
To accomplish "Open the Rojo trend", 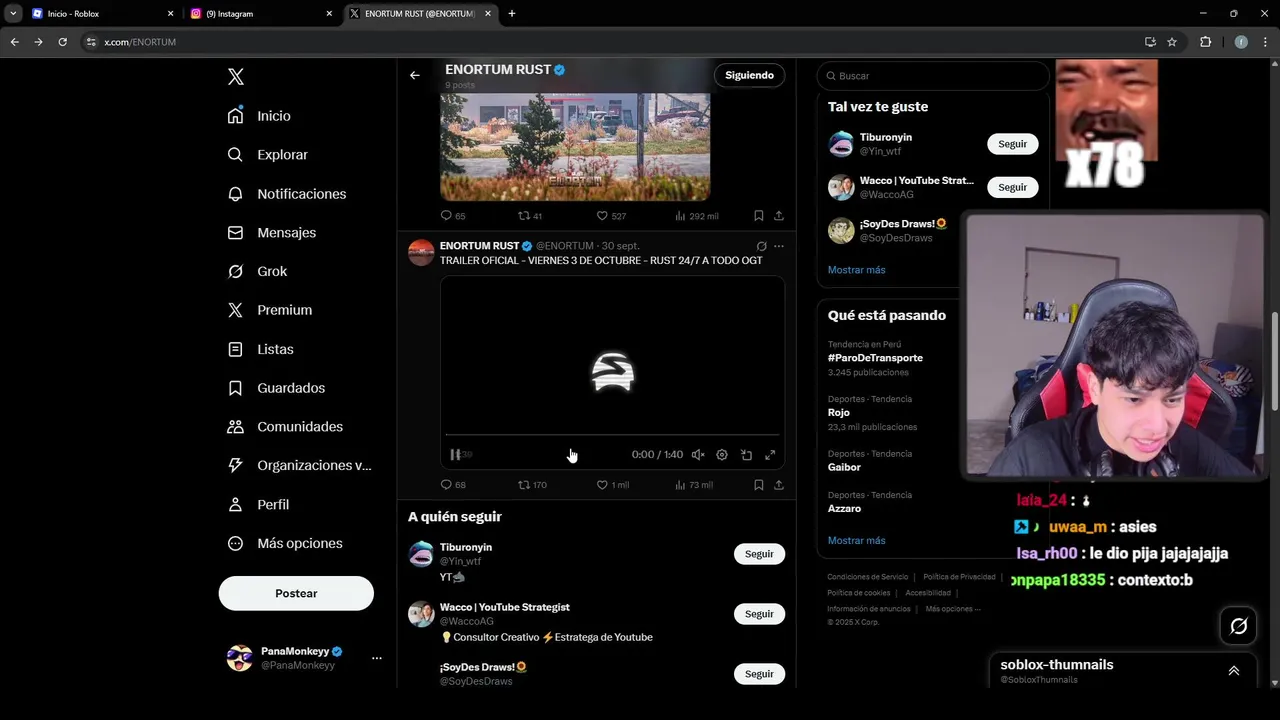I will pos(838,413).
